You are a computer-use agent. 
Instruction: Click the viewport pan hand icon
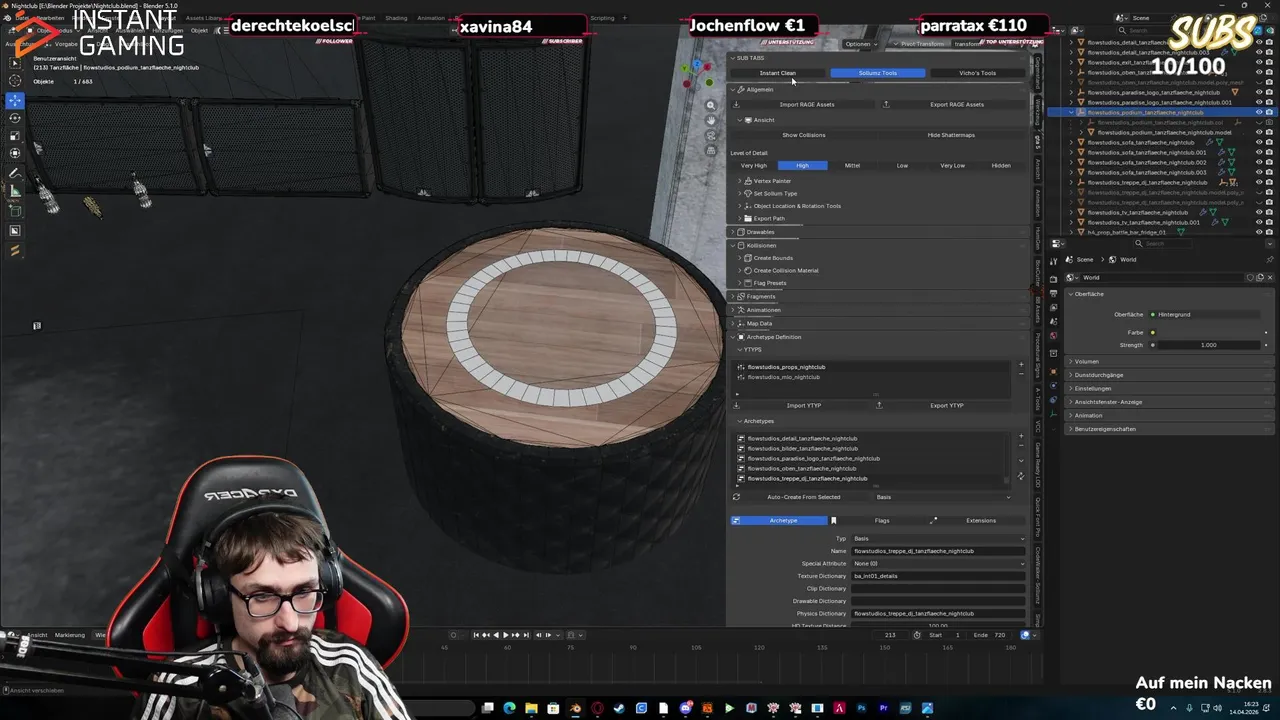[x=711, y=120]
